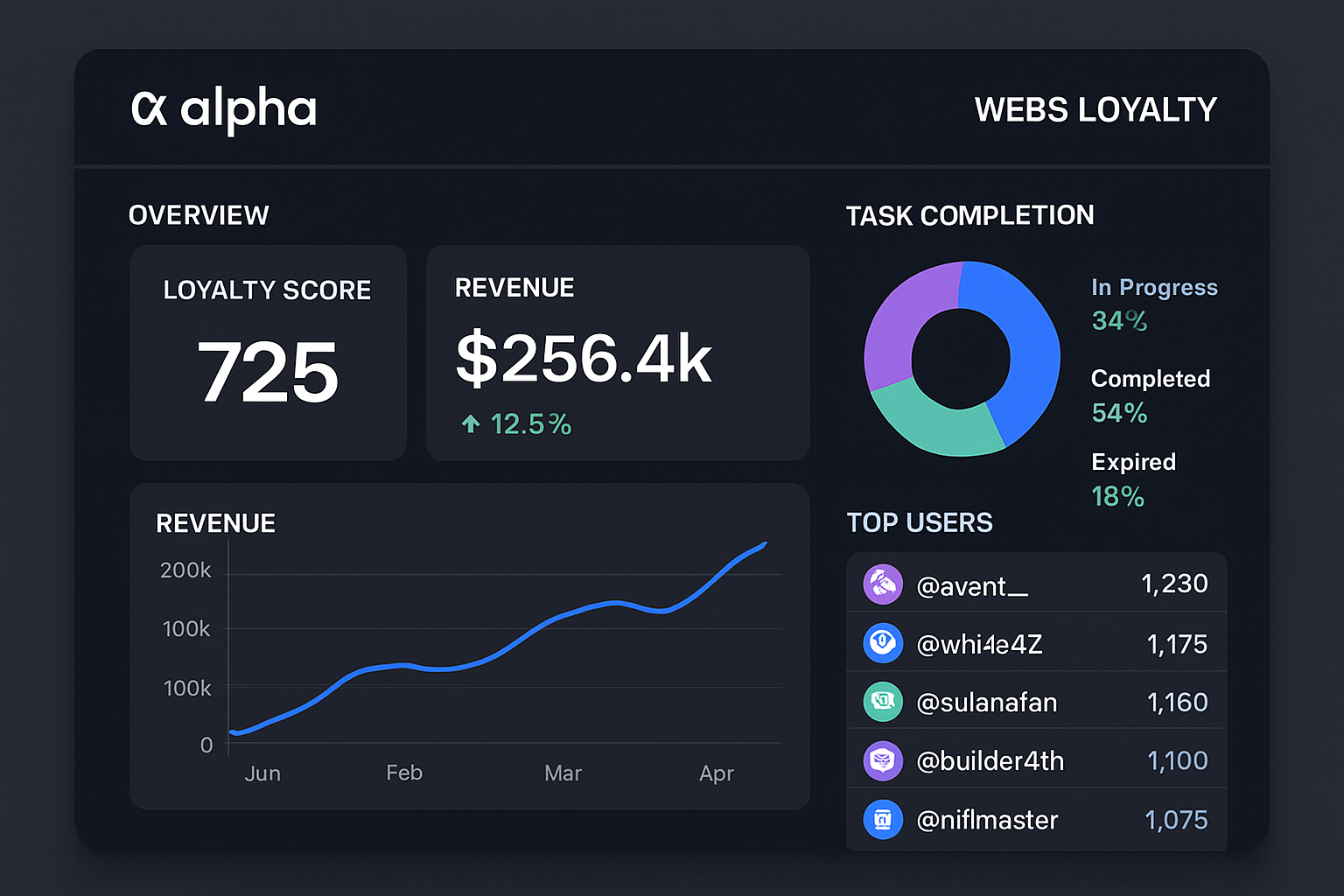Switch to the OVERVIEW section heading
The image size is (1344, 896).
coord(199,215)
